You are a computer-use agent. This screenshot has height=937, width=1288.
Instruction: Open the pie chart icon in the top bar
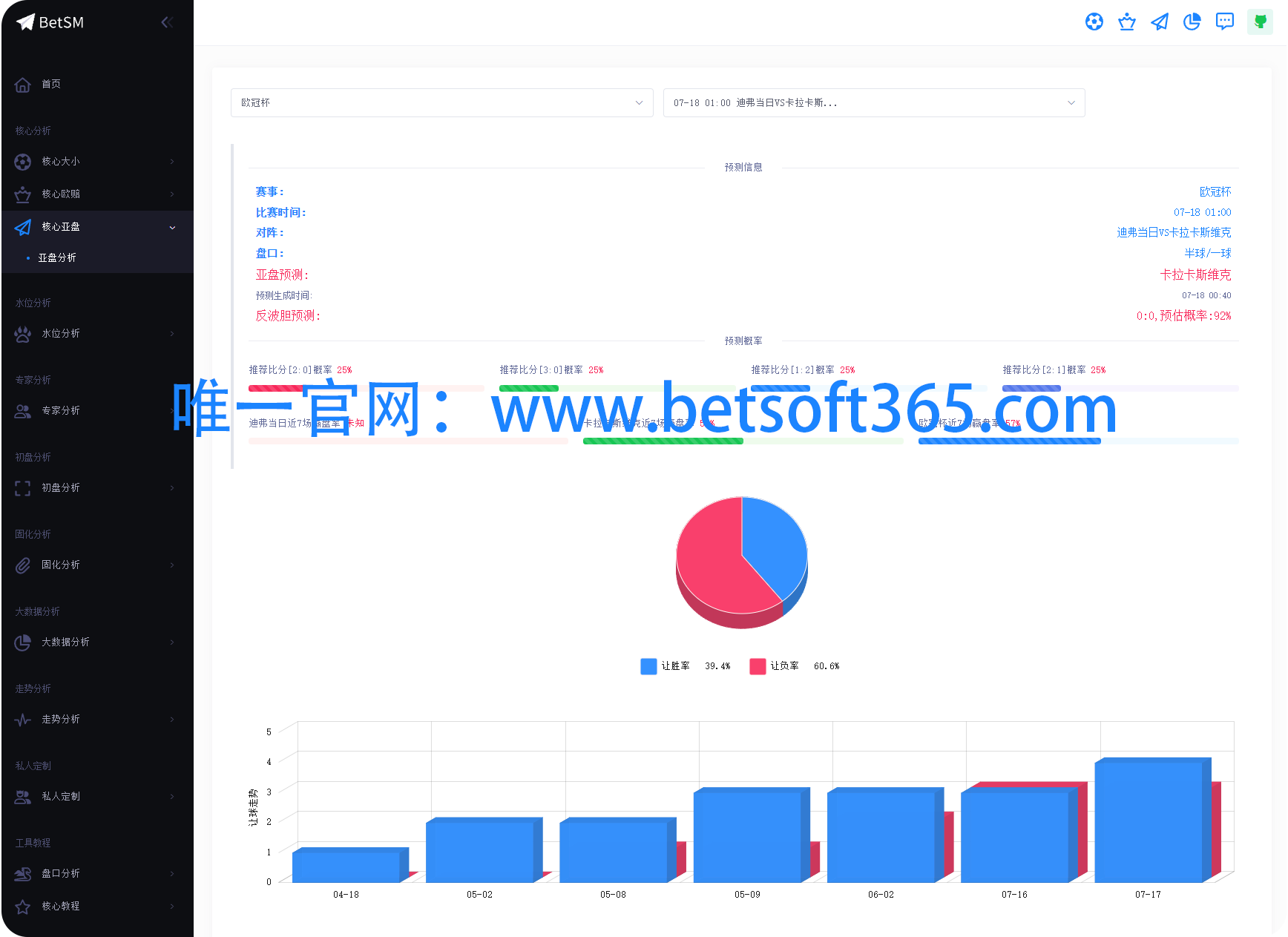coord(1192,22)
